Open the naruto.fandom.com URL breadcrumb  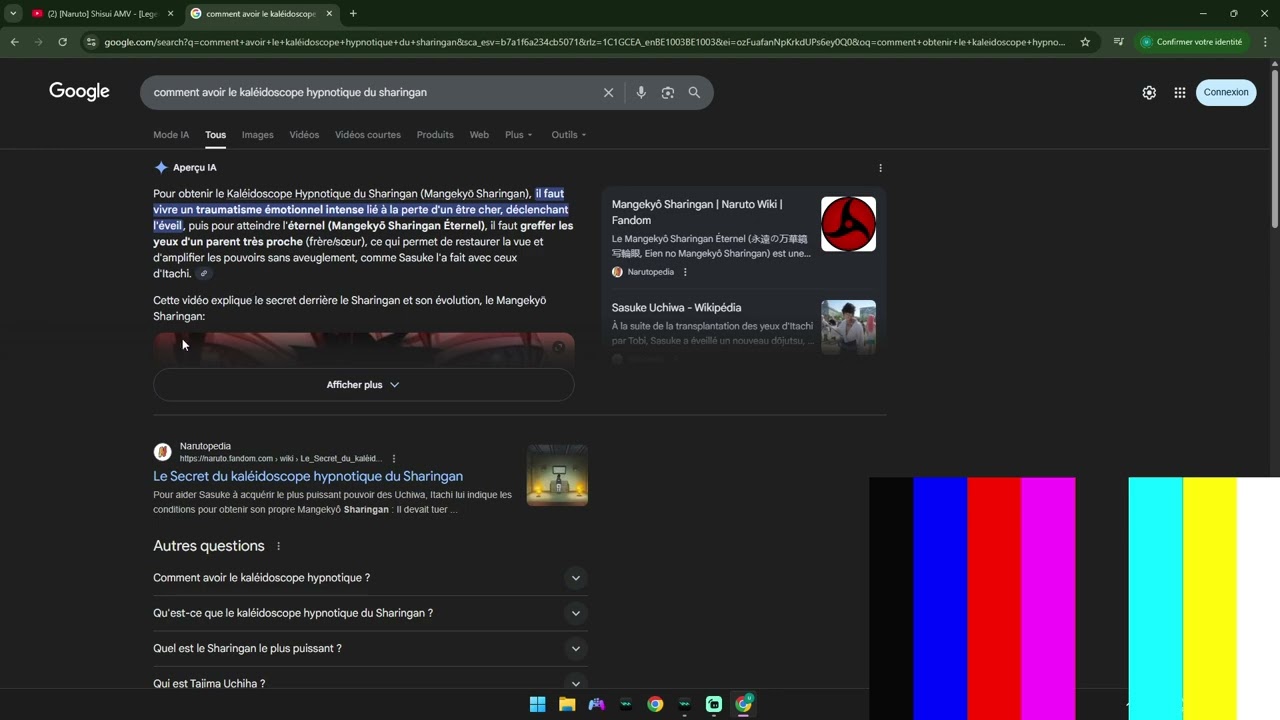[281, 459]
